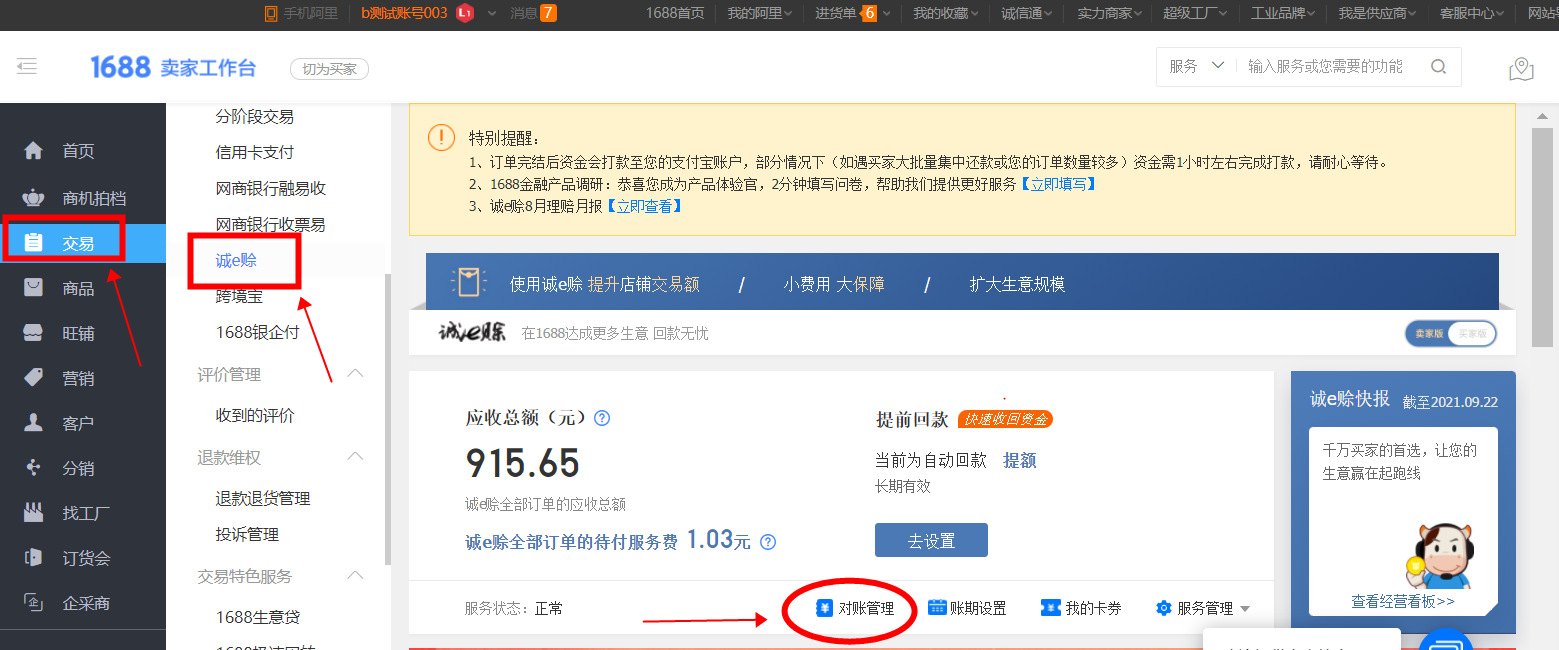The width and height of the screenshot is (1559, 650).
Task: Toggle the 卖家版/买家版 switch
Action: pyautogui.click(x=1450, y=334)
